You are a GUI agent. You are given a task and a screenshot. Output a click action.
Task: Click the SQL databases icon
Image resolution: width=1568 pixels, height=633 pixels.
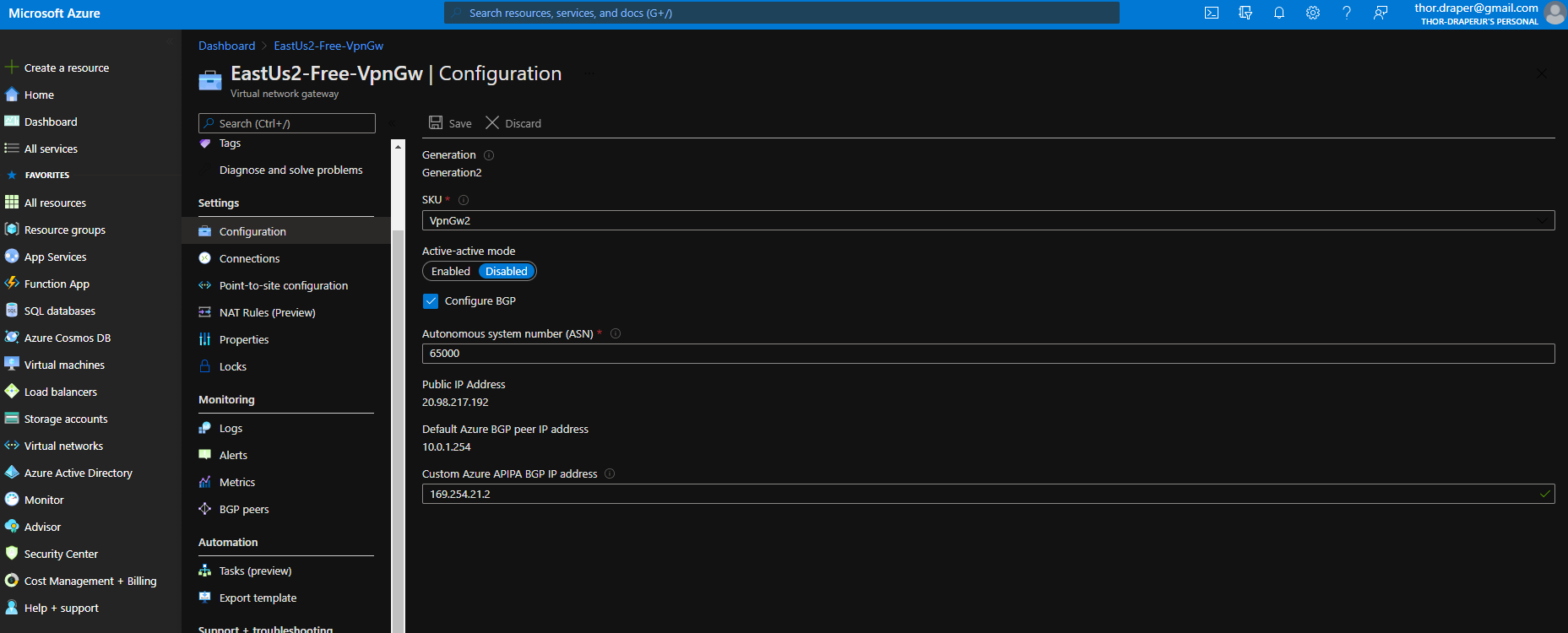12,311
